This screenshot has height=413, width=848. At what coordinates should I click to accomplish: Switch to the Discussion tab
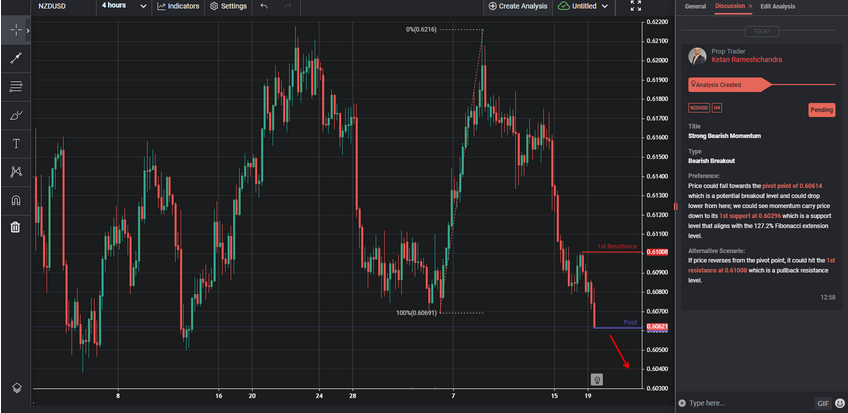tap(730, 6)
